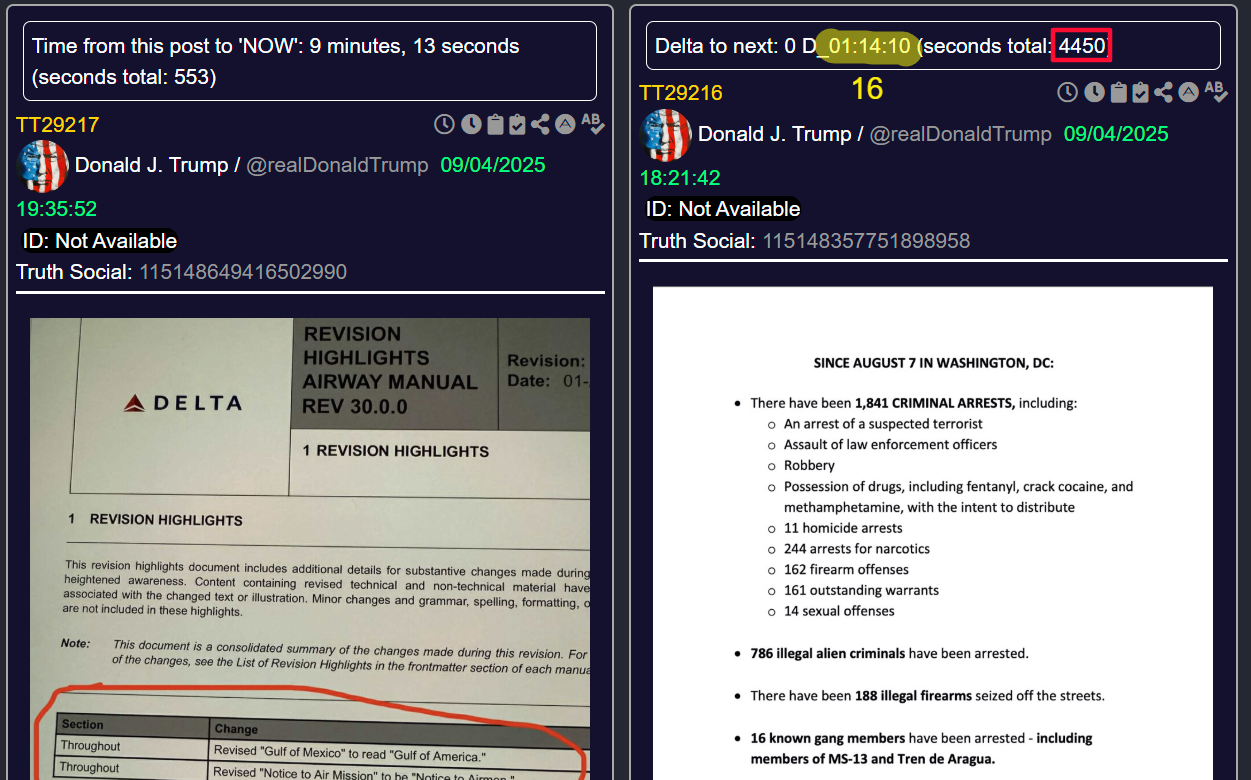Click the "188 illegal firearms" line
1251x780 pixels.
tap(927, 695)
